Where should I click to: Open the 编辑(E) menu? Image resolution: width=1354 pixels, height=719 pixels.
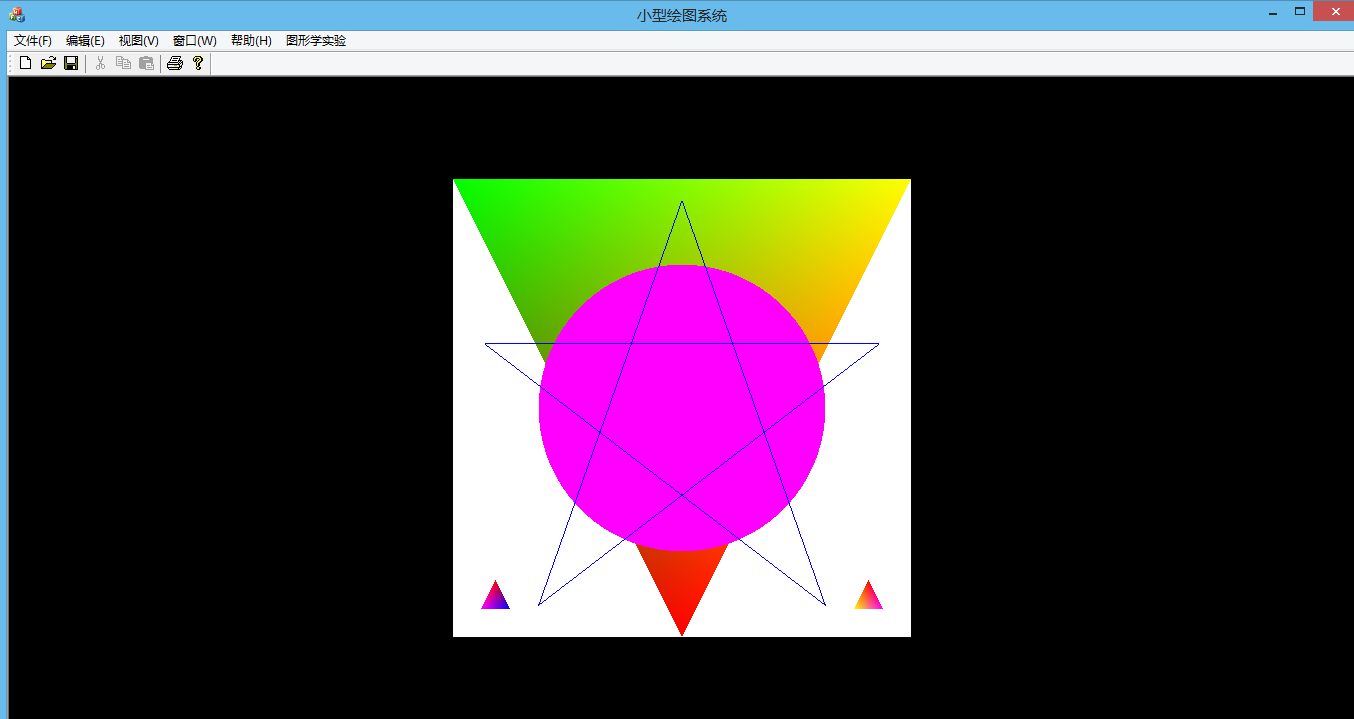pyautogui.click(x=85, y=41)
